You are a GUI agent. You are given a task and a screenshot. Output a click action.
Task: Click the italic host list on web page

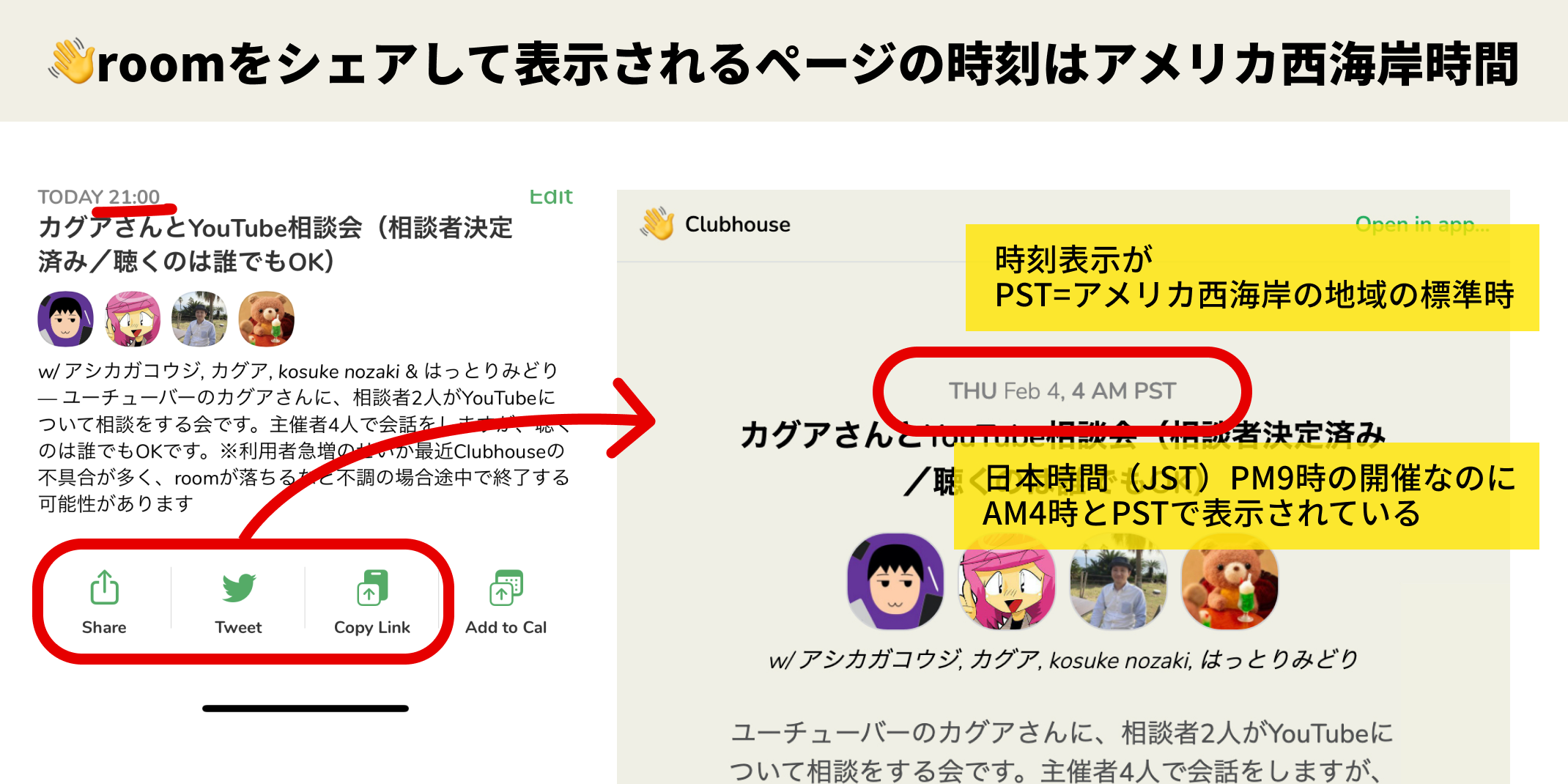(x=1062, y=659)
